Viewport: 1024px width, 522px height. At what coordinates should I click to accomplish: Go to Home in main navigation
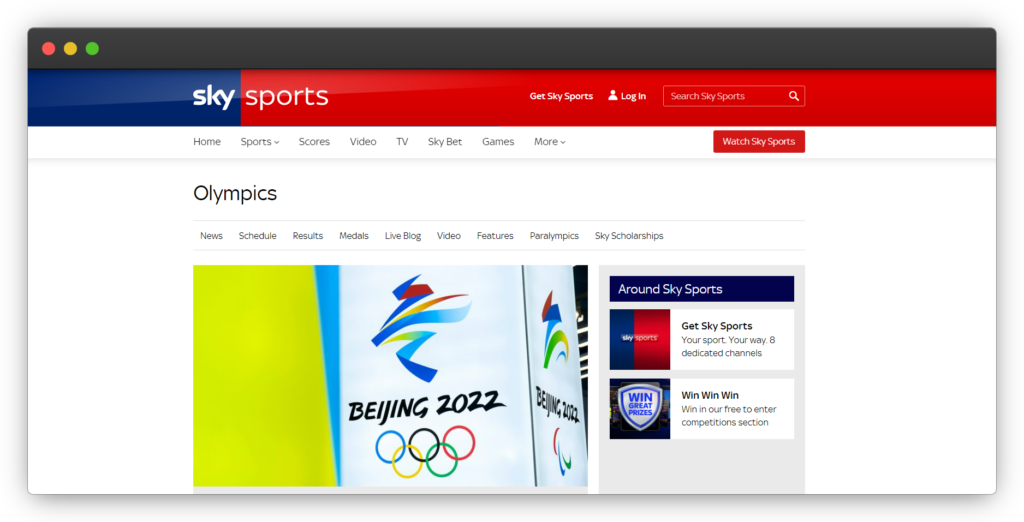207,142
